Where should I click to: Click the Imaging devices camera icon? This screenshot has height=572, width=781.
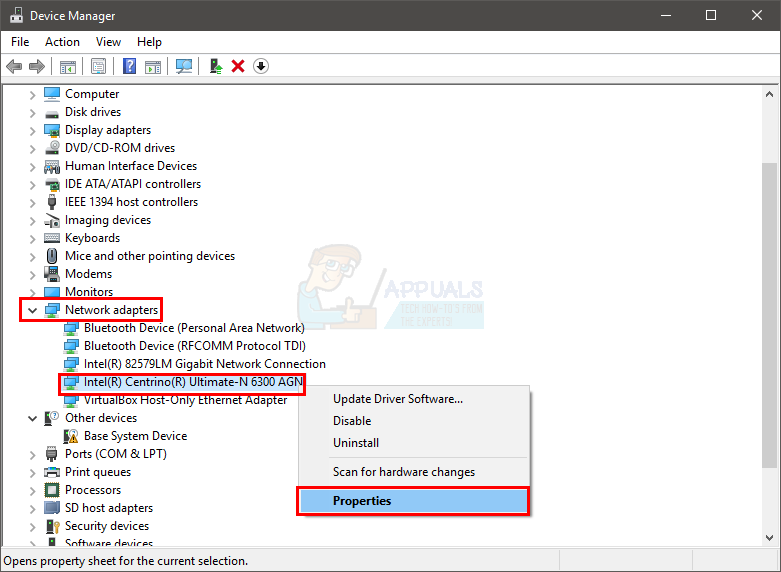click(x=52, y=220)
